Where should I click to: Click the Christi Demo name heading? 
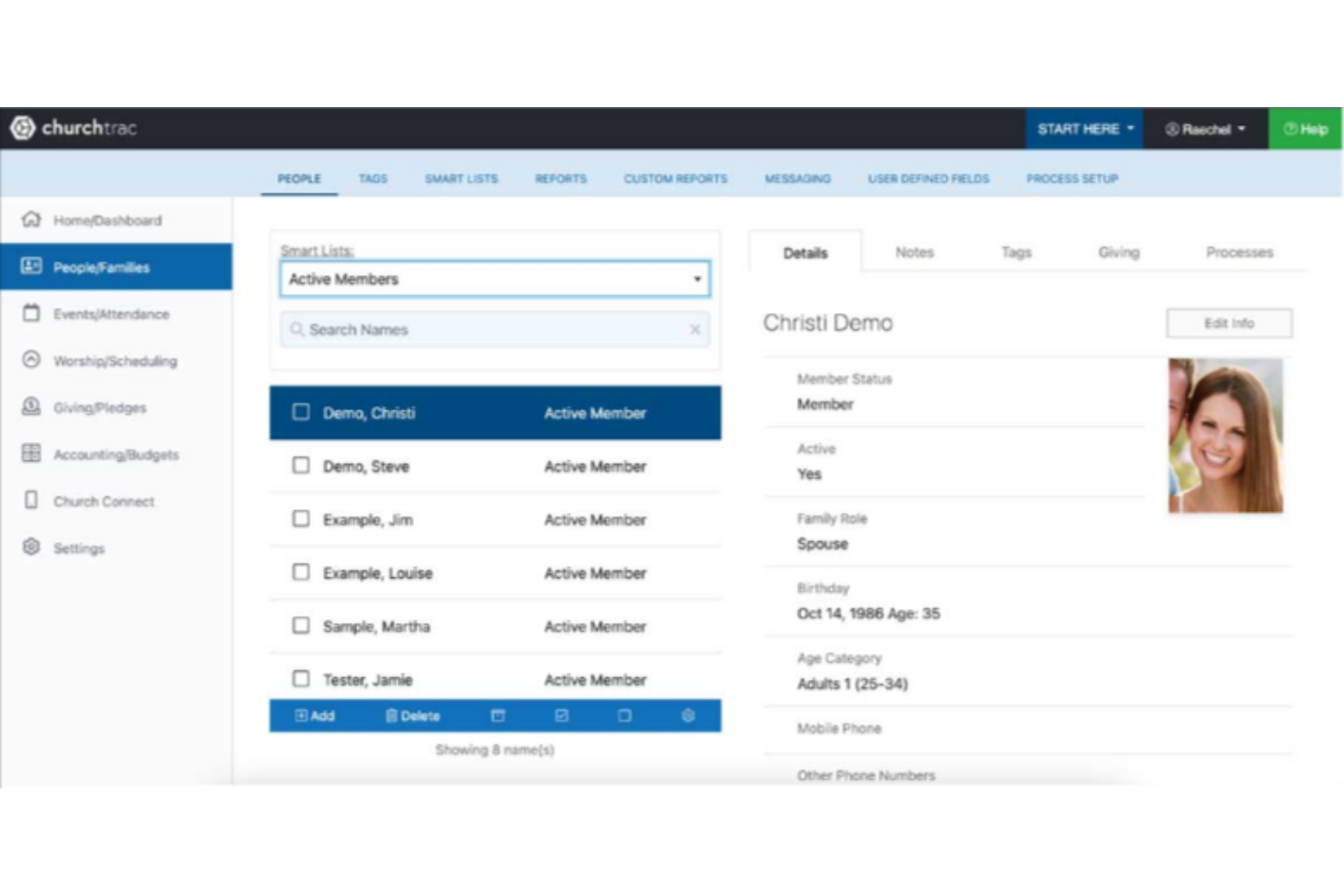pos(827,323)
